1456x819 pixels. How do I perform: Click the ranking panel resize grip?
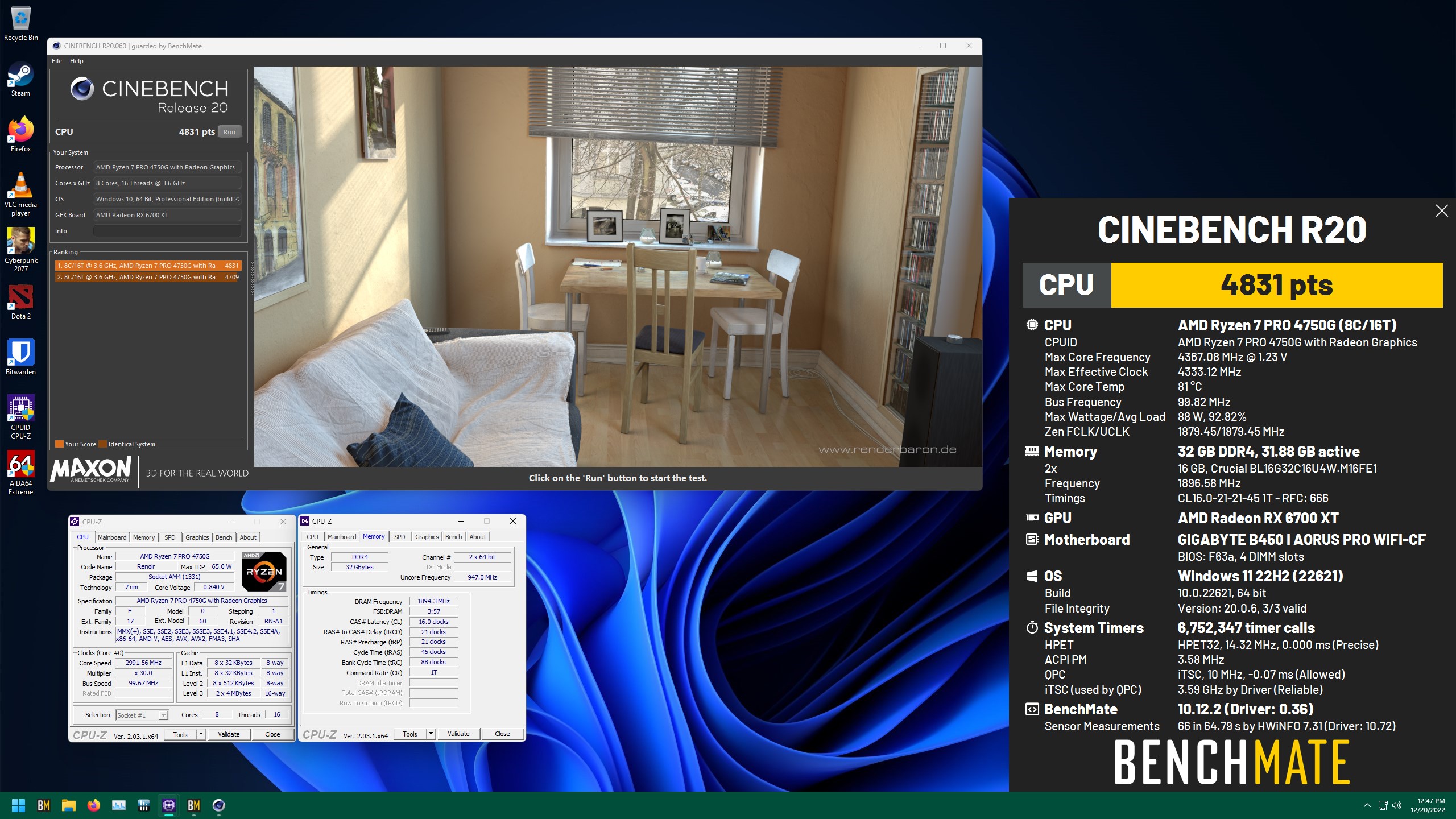[x=251, y=280]
